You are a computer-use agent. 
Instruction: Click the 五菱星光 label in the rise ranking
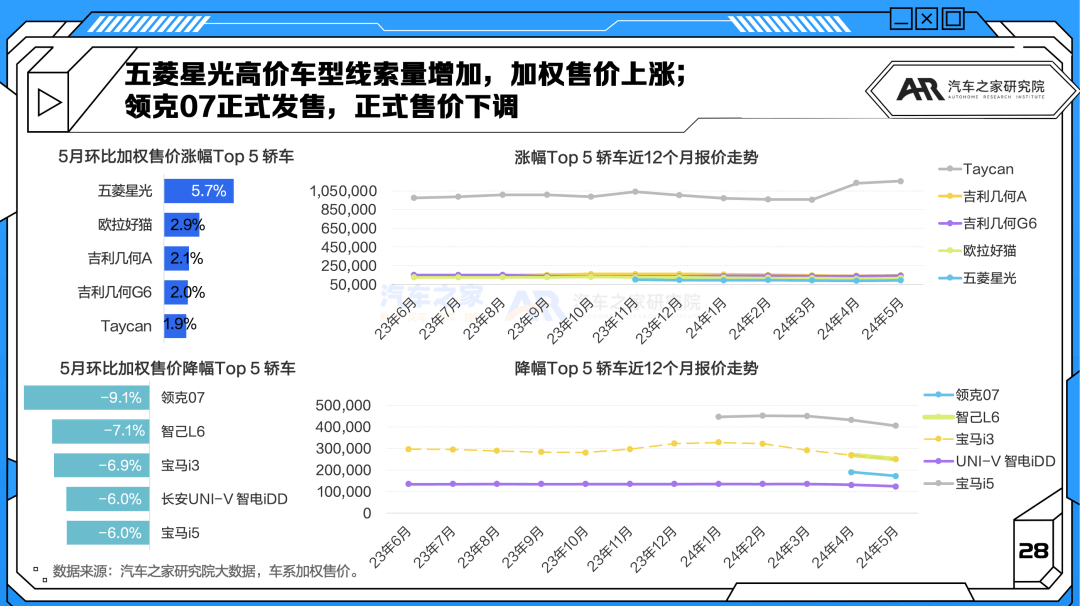coord(125,191)
